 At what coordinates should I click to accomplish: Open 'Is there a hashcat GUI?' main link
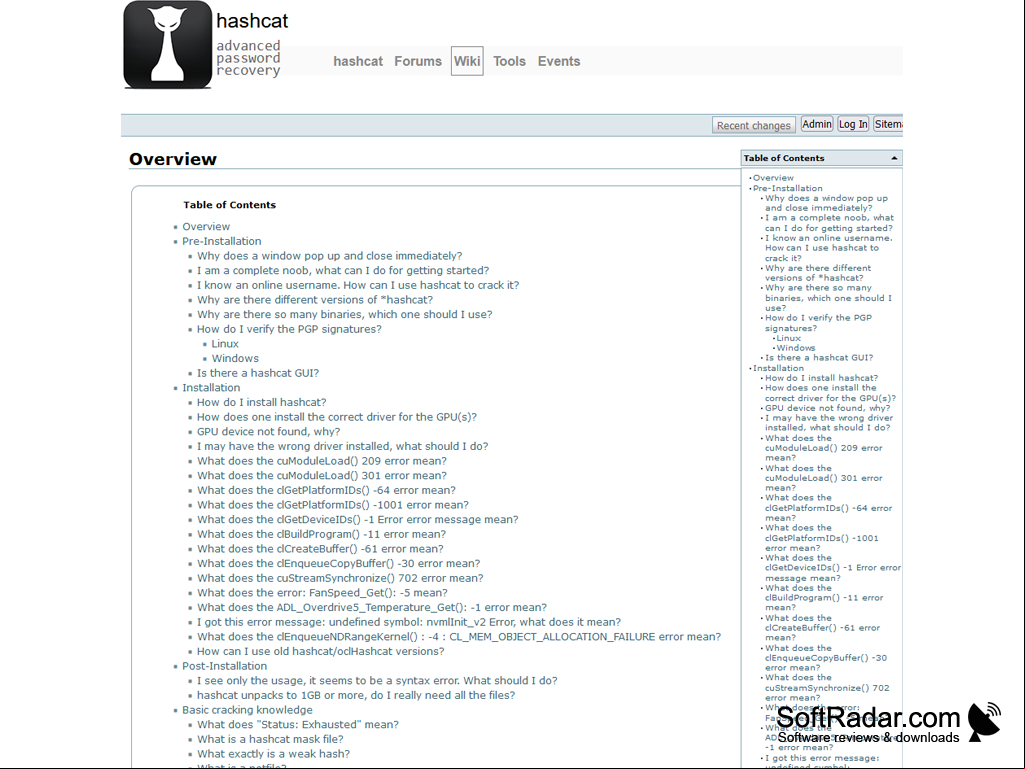coord(258,373)
